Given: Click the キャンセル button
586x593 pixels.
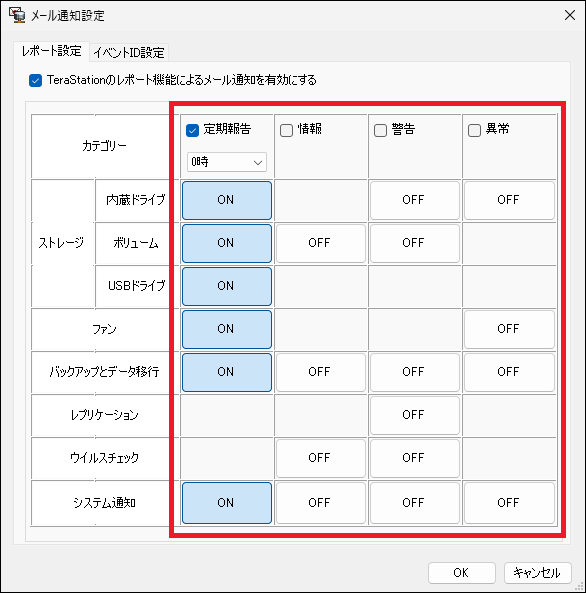Looking at the screenshot, I should pyautogui.click(x=537, y=573).
